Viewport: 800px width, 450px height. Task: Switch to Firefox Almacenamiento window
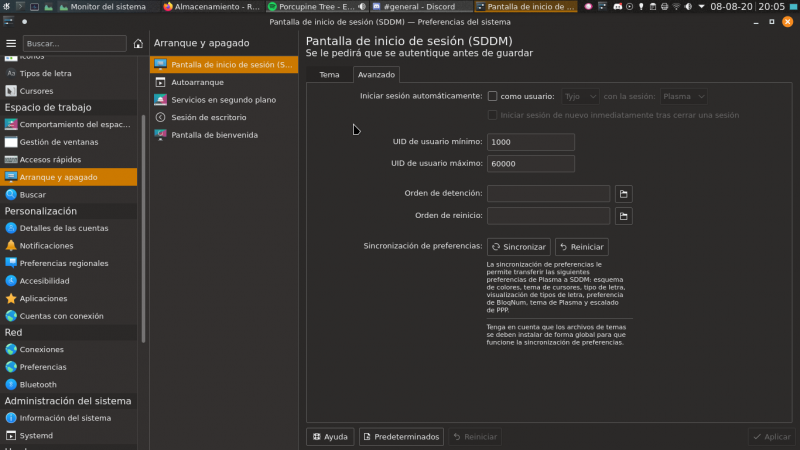[212, 7]
